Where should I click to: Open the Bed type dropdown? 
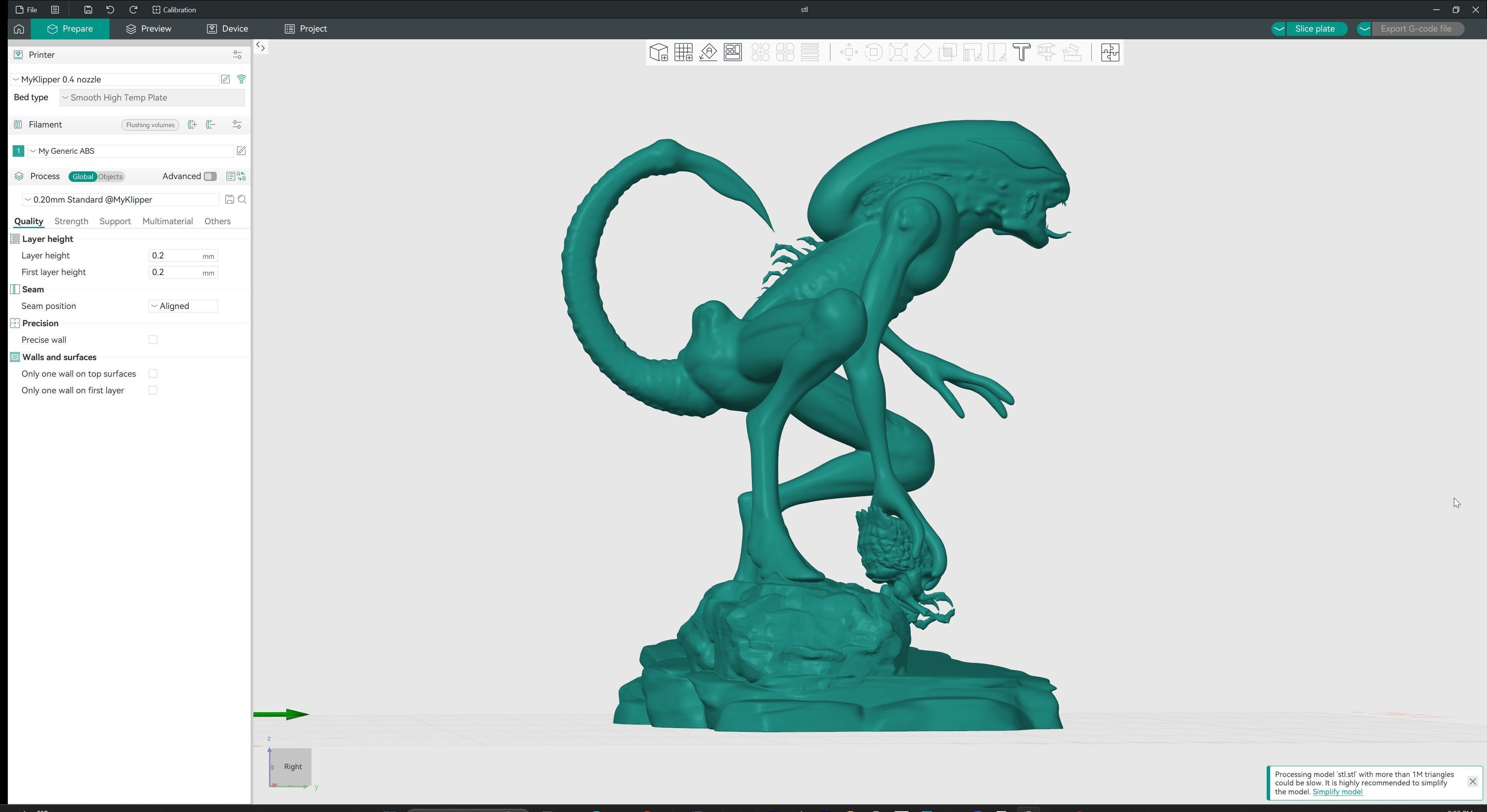[153, 97]
